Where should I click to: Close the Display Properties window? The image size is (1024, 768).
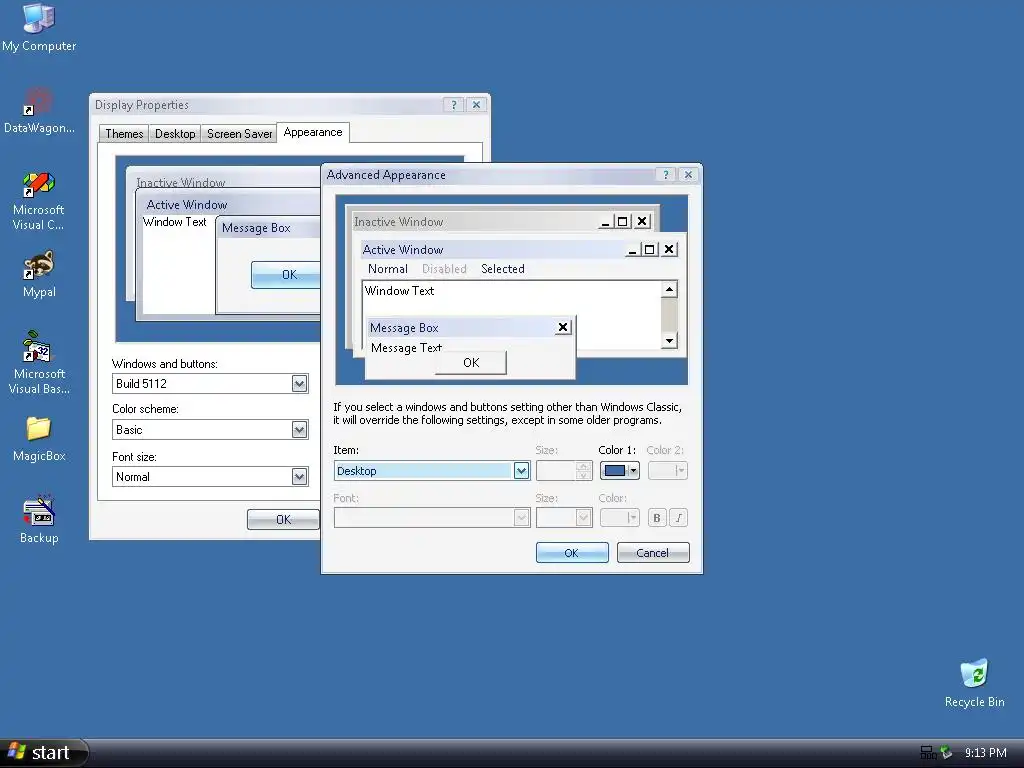477,104
